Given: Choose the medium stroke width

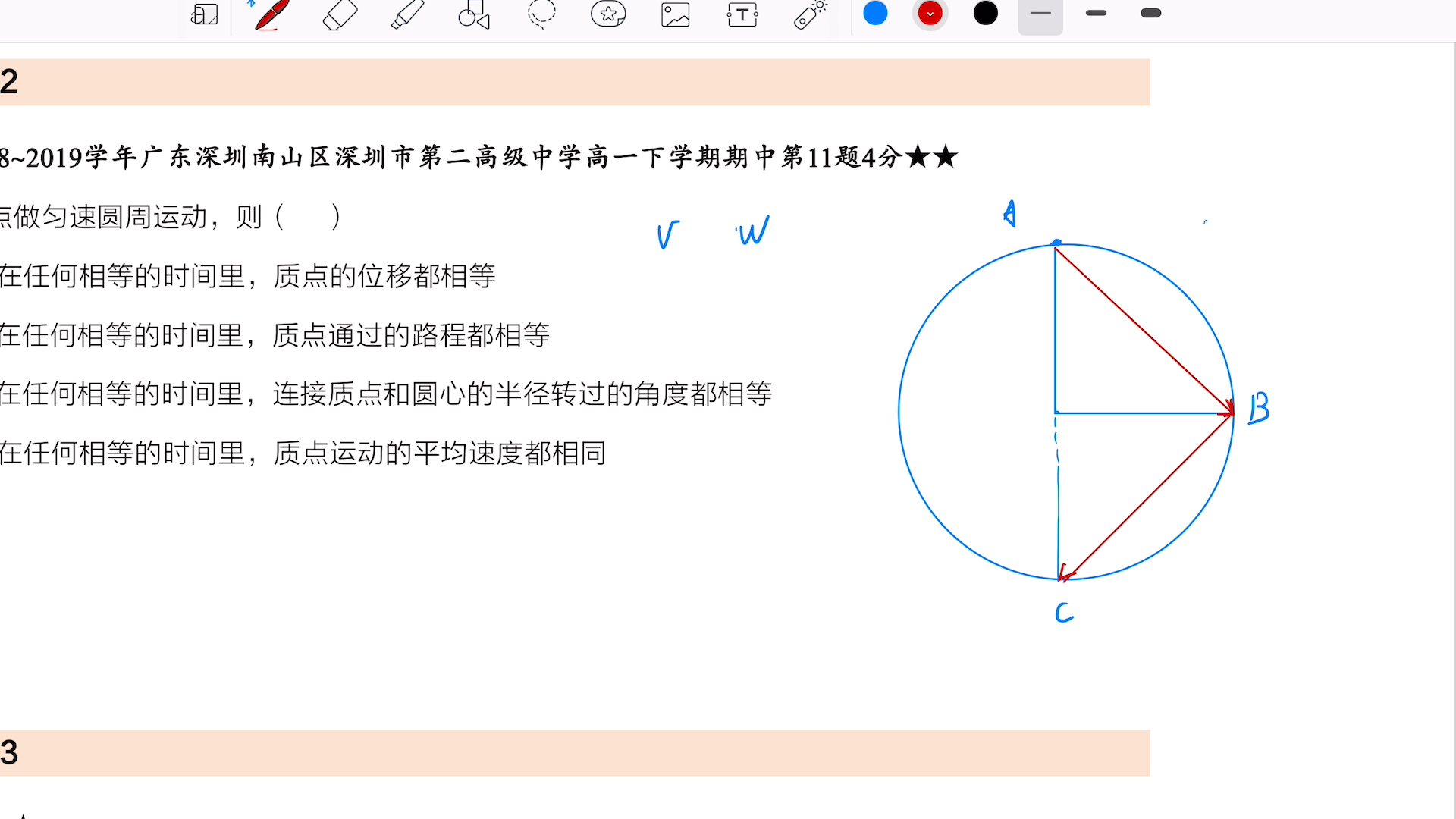Looking at the screenshot, I should (x=1096, y=14).
